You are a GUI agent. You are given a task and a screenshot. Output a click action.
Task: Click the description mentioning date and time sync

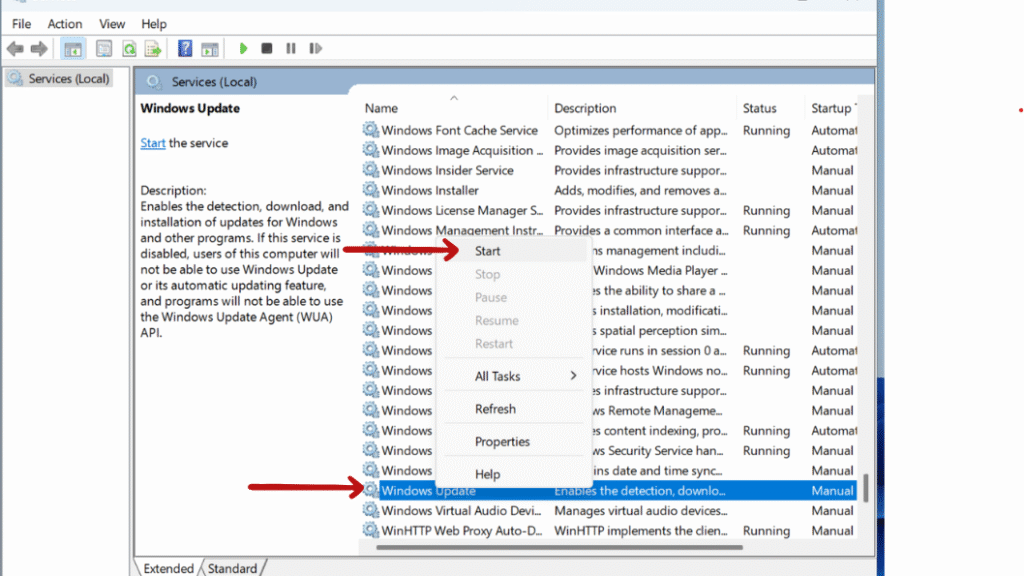coord(658,471)
